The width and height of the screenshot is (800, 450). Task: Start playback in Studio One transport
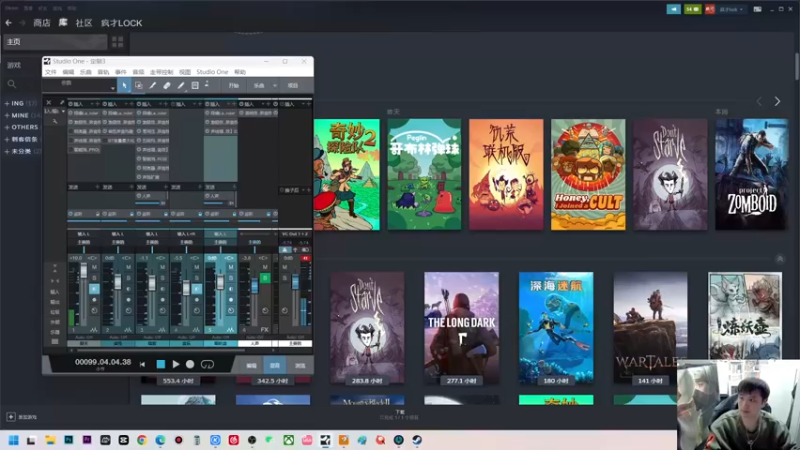176,364
